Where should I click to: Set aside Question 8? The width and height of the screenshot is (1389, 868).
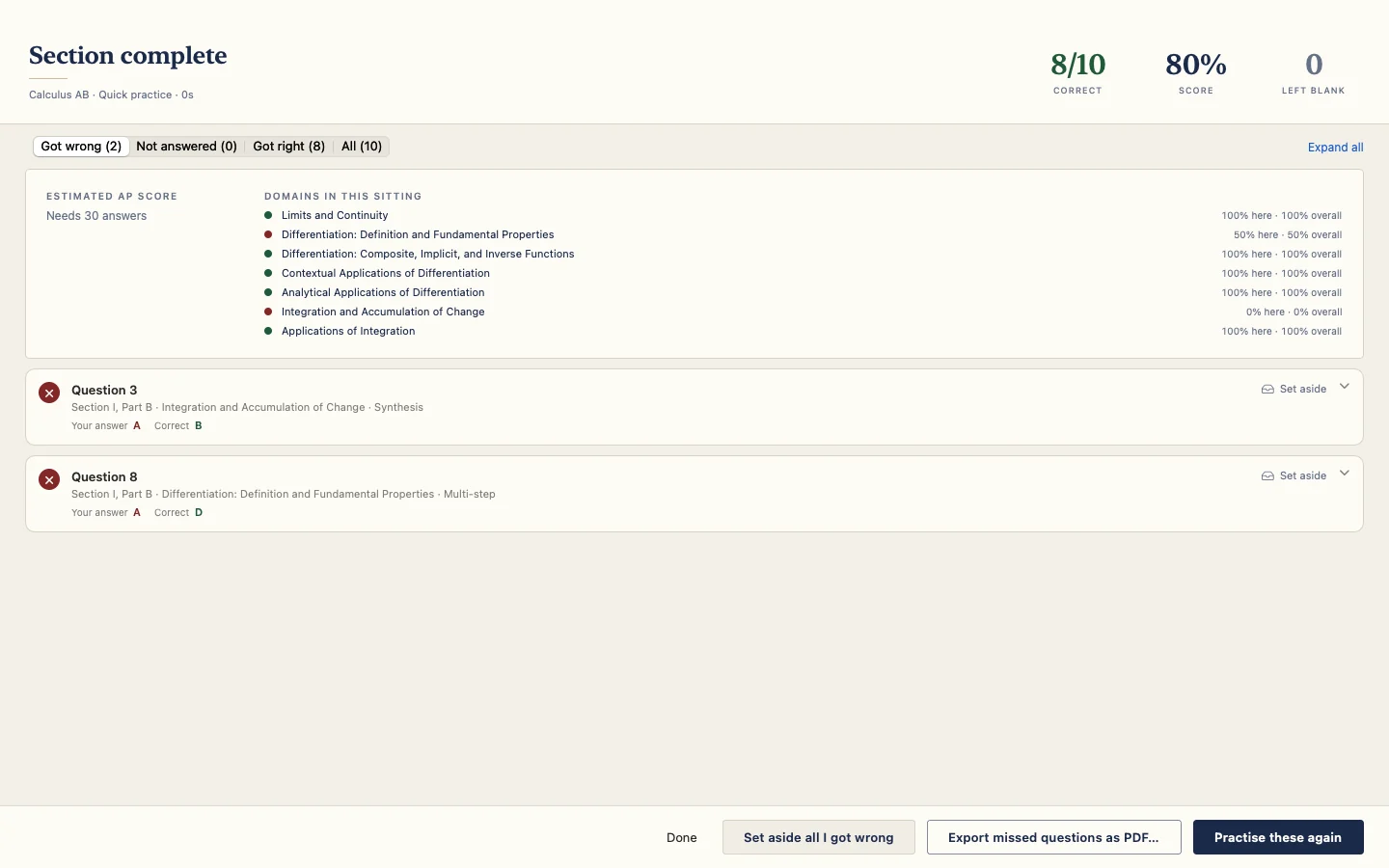point(1294,476)
